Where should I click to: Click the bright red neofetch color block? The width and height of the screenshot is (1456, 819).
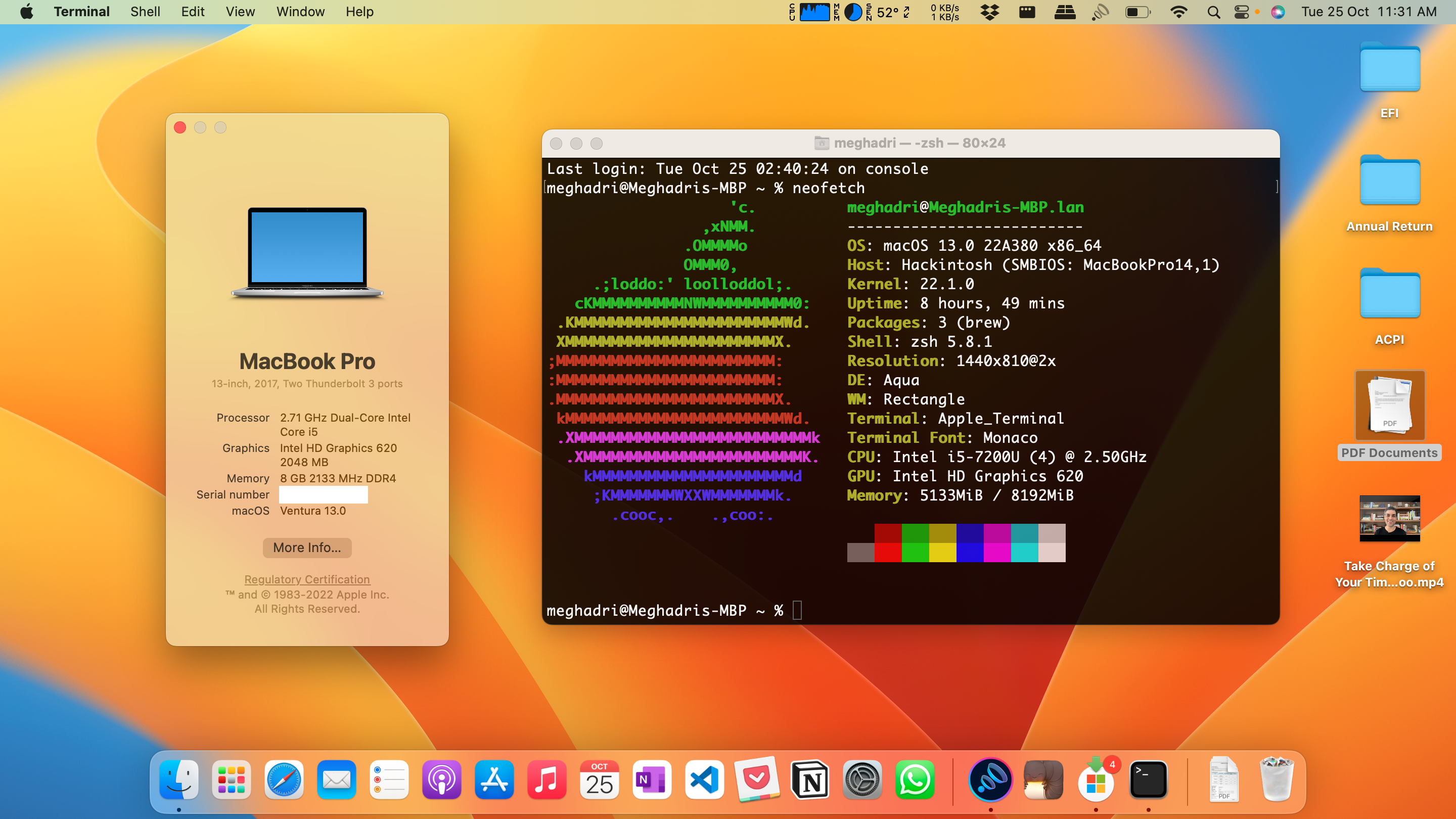[888, 552]
